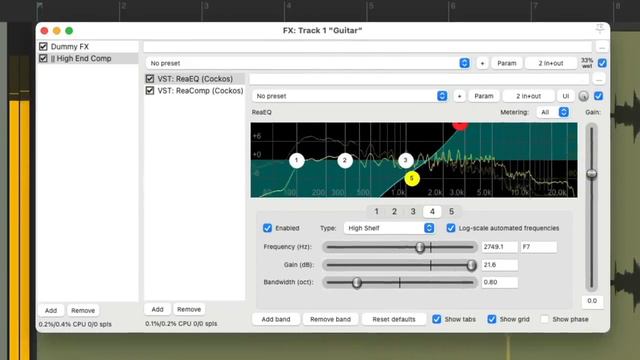Click the vertical output Gain fader handle

click(x=592, y=174)
